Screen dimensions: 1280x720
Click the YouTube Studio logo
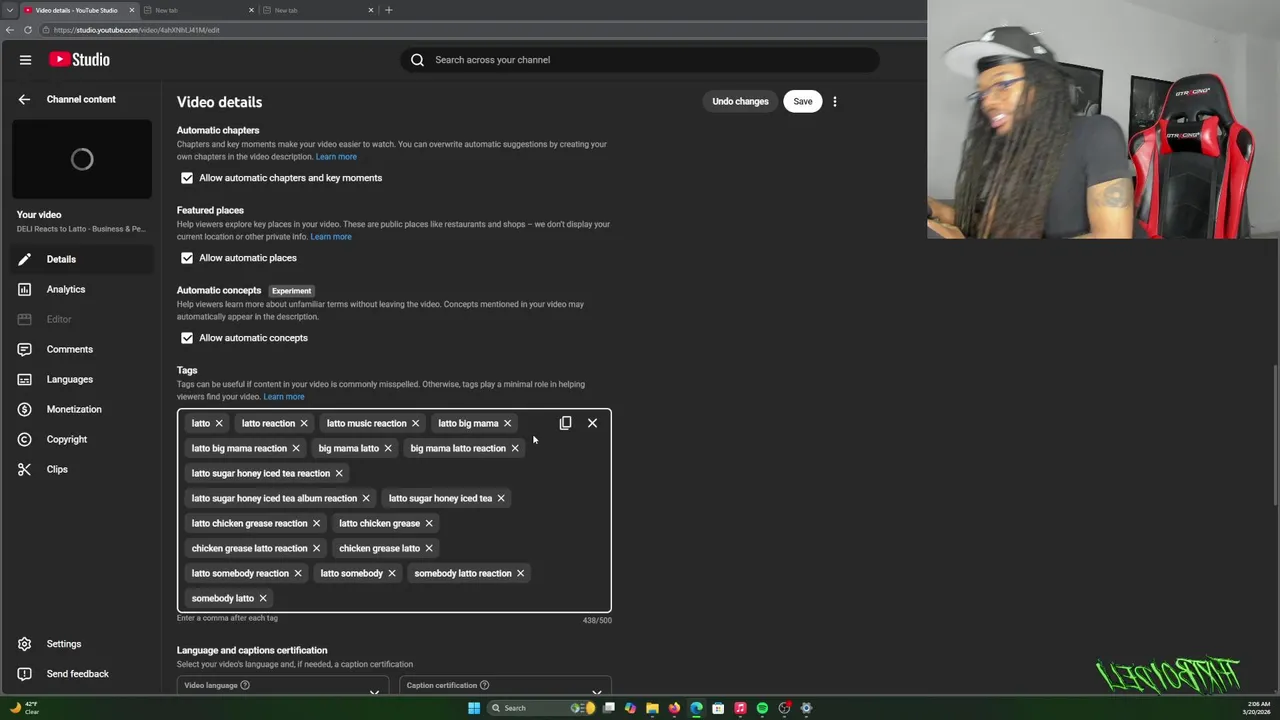tap(79, 60)
